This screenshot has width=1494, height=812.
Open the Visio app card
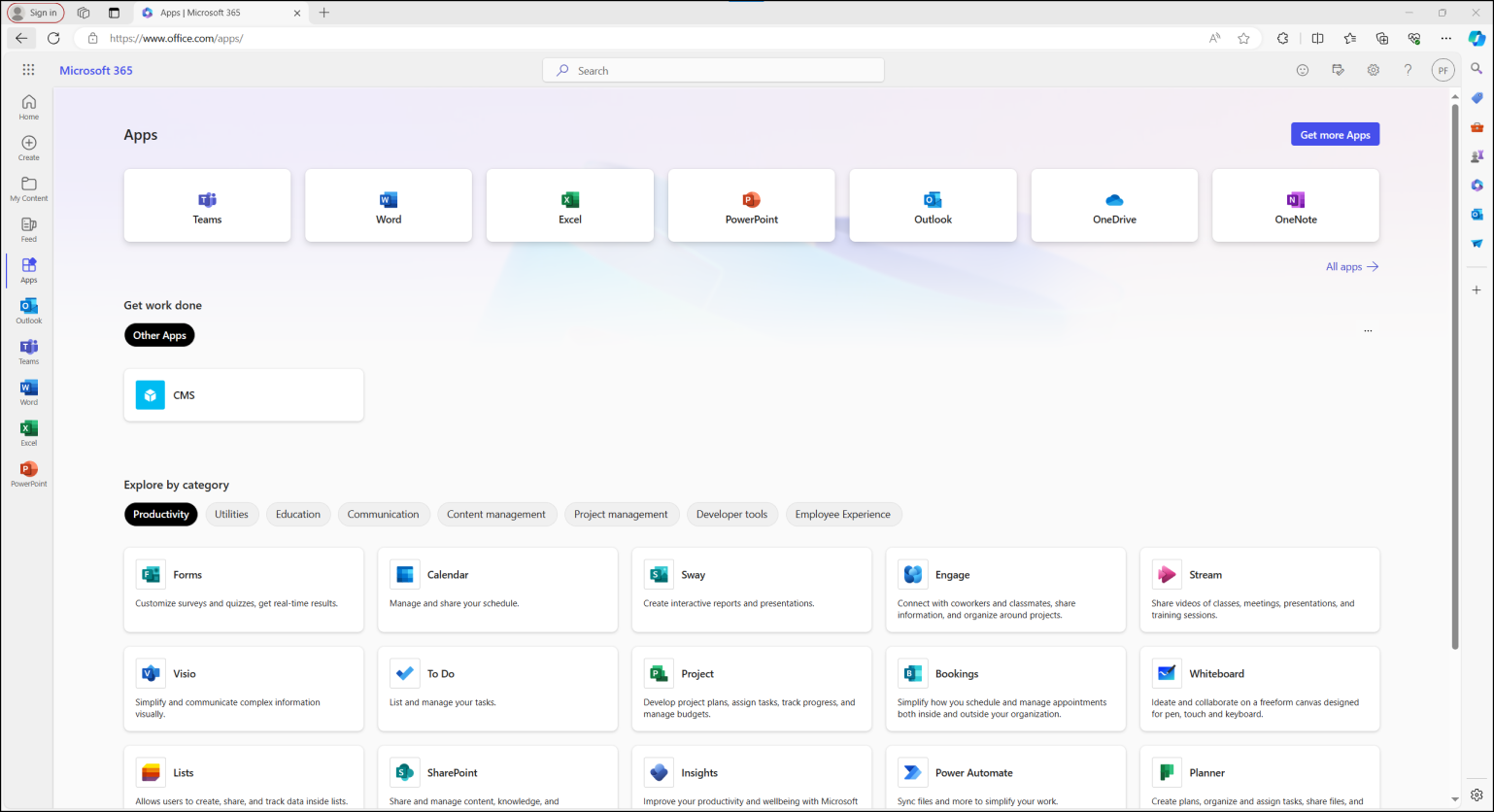tap(244, 689)
